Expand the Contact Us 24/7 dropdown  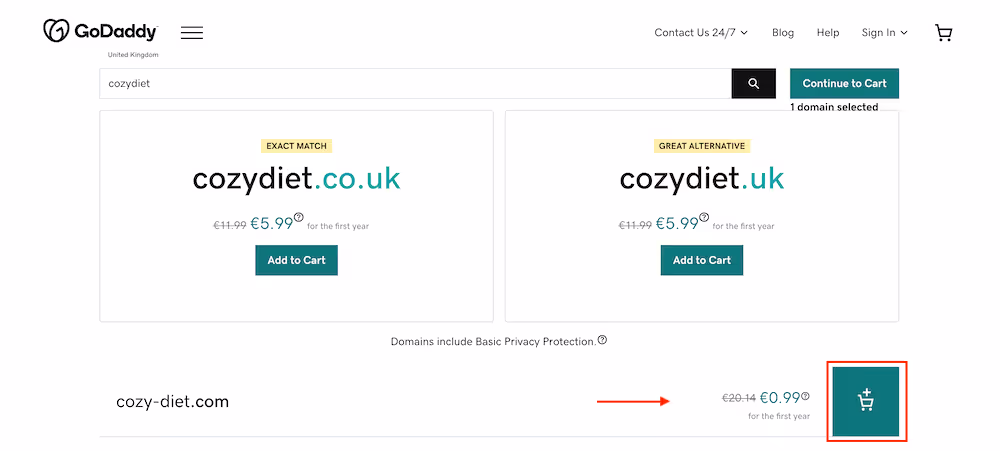pos(701,33)
